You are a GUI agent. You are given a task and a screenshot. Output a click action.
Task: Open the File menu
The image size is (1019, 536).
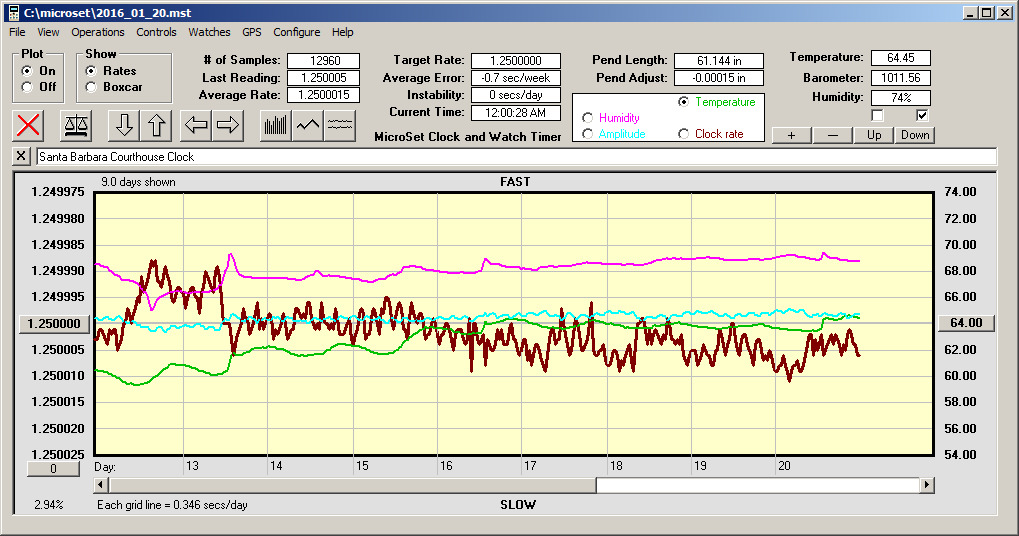click(x=18, y=32)
